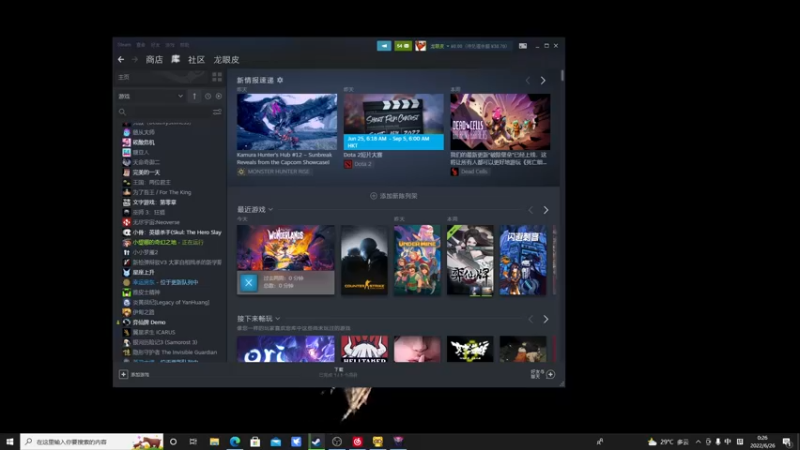Show next play-next shelf page

click(x=546, y=319)
